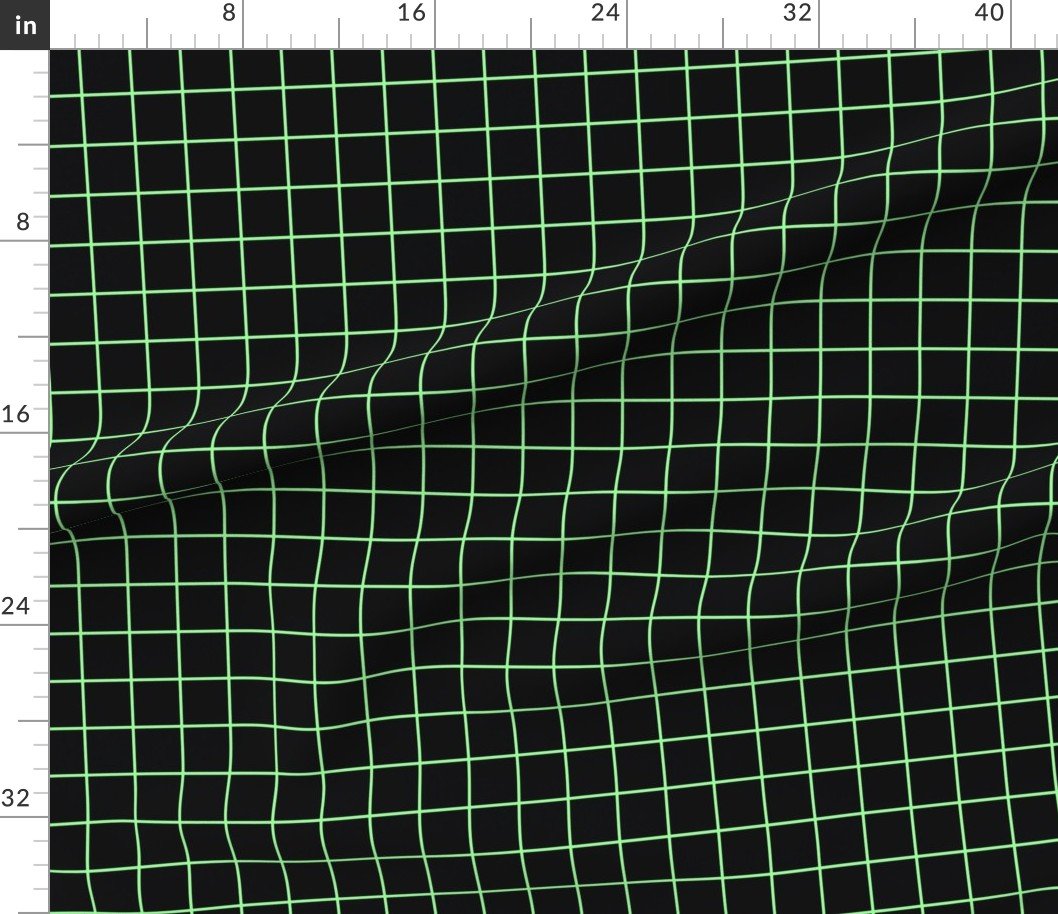Image resolution: width=1058 pixels, height=914 pixels.
Task: Click the 24 mark on the top ruler
Action: click(605, 12)
